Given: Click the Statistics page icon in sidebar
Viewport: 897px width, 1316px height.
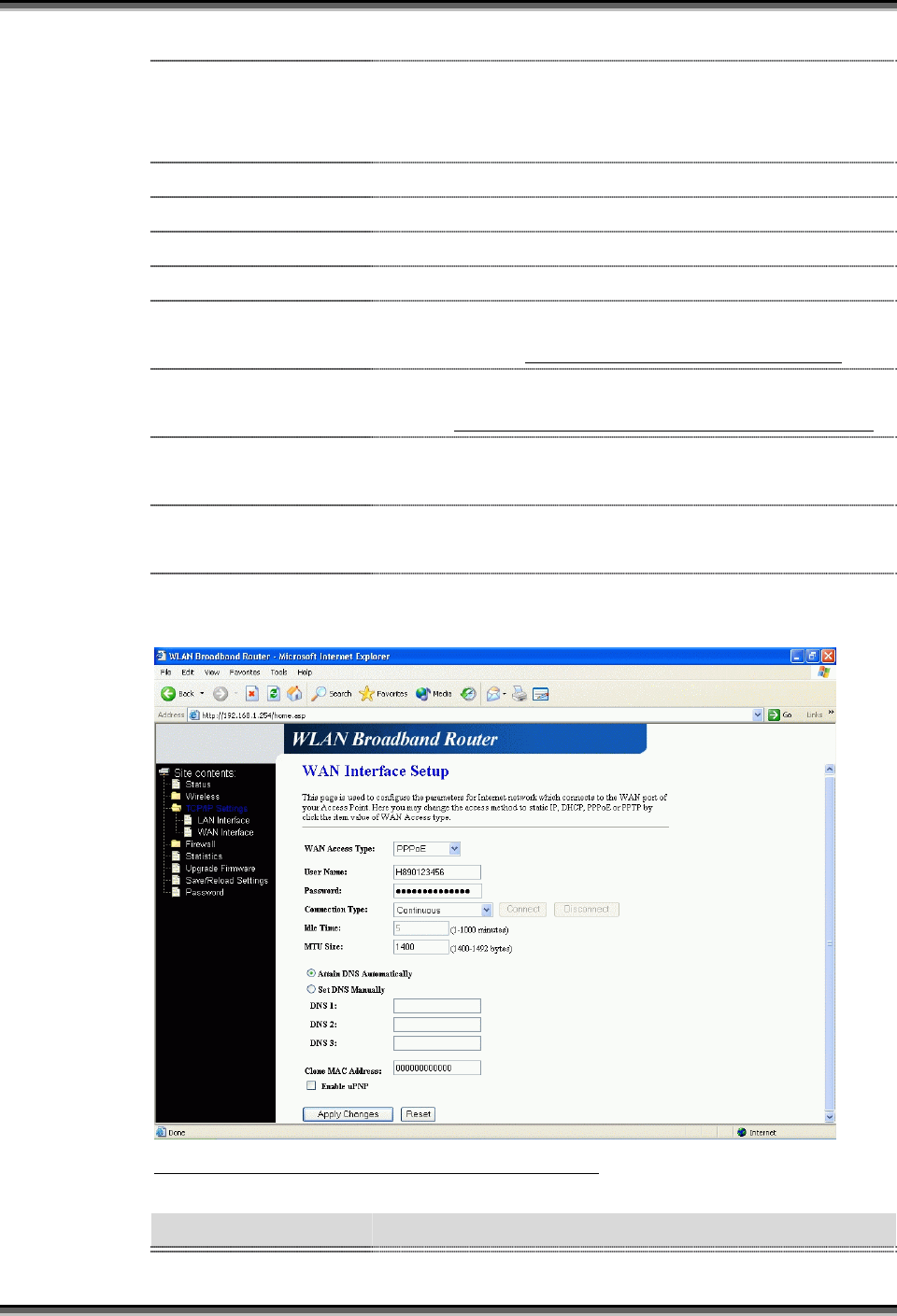Looking at the screenshot, I should (x=176, y=856).
